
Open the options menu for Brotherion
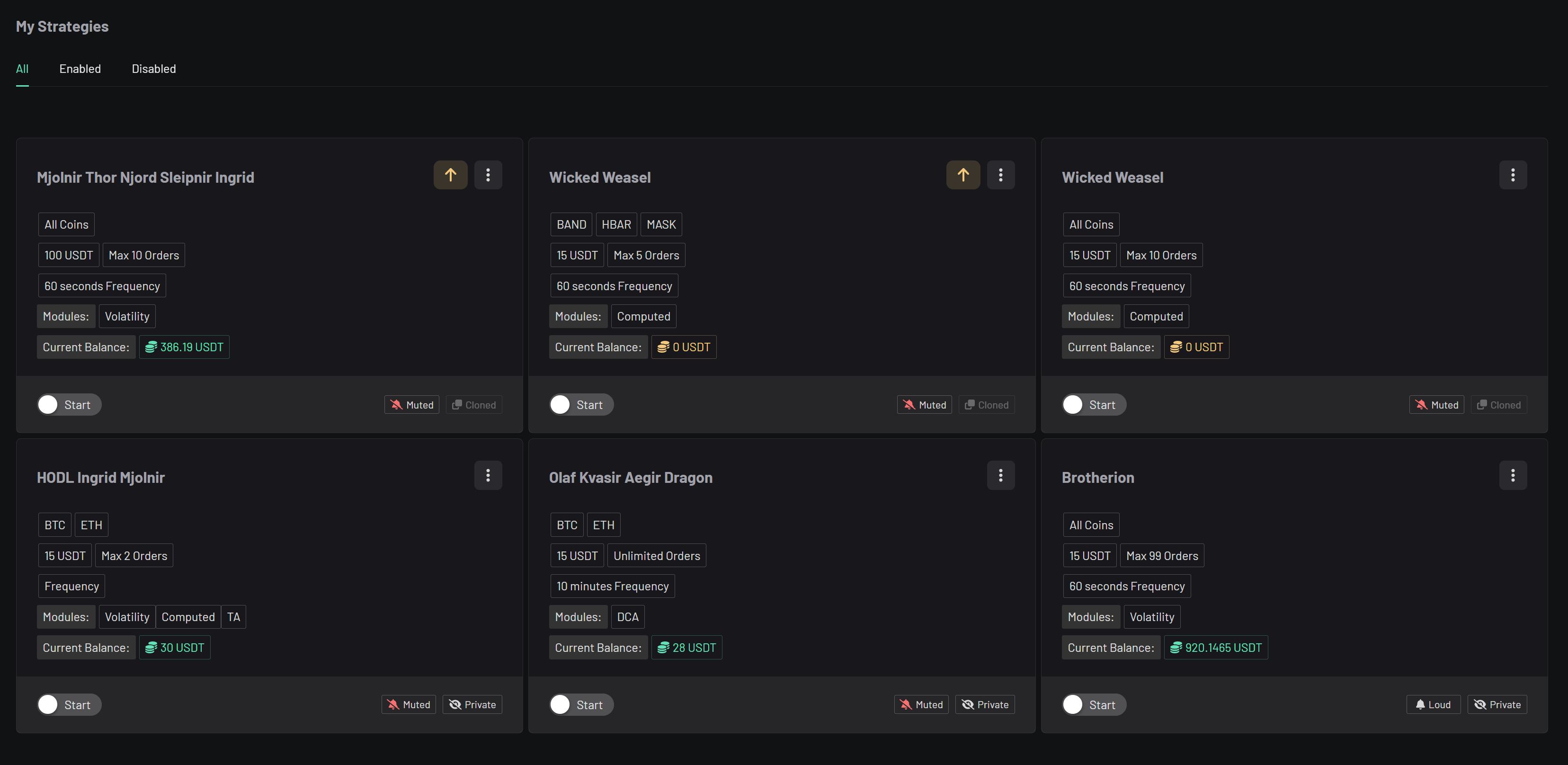point(1513,475)
